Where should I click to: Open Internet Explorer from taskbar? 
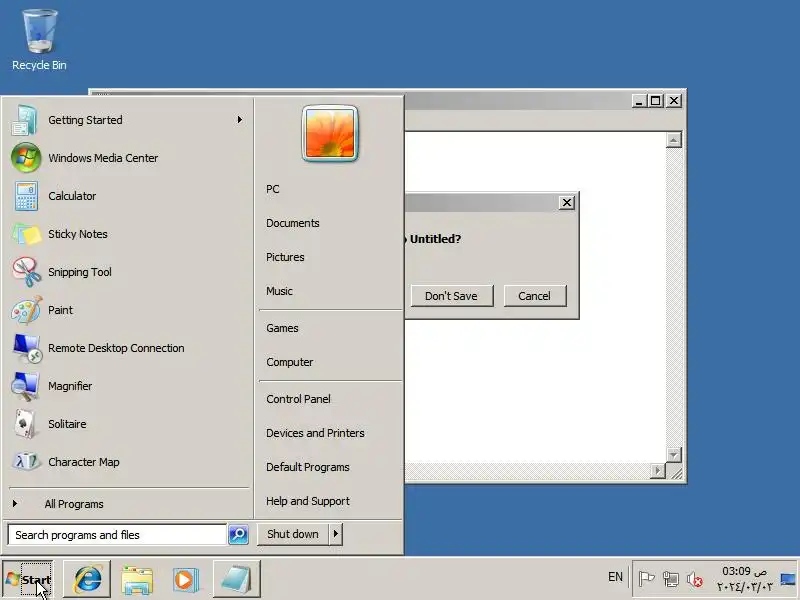(x=87, y=579)
